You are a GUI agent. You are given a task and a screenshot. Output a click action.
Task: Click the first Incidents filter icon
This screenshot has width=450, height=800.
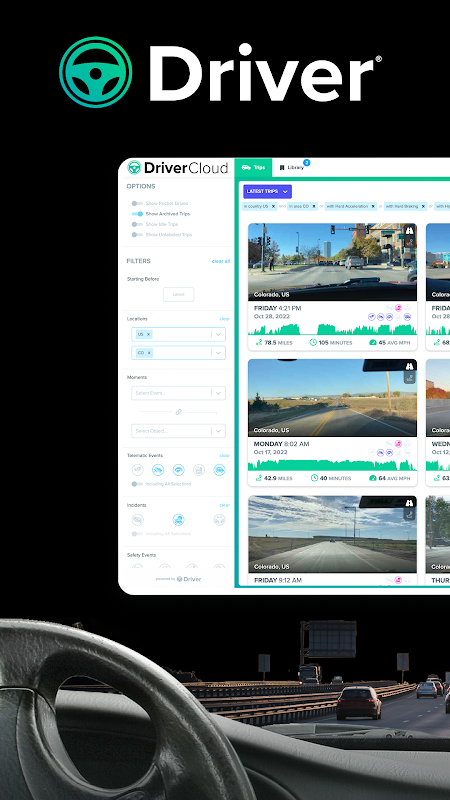coord(137,520)
